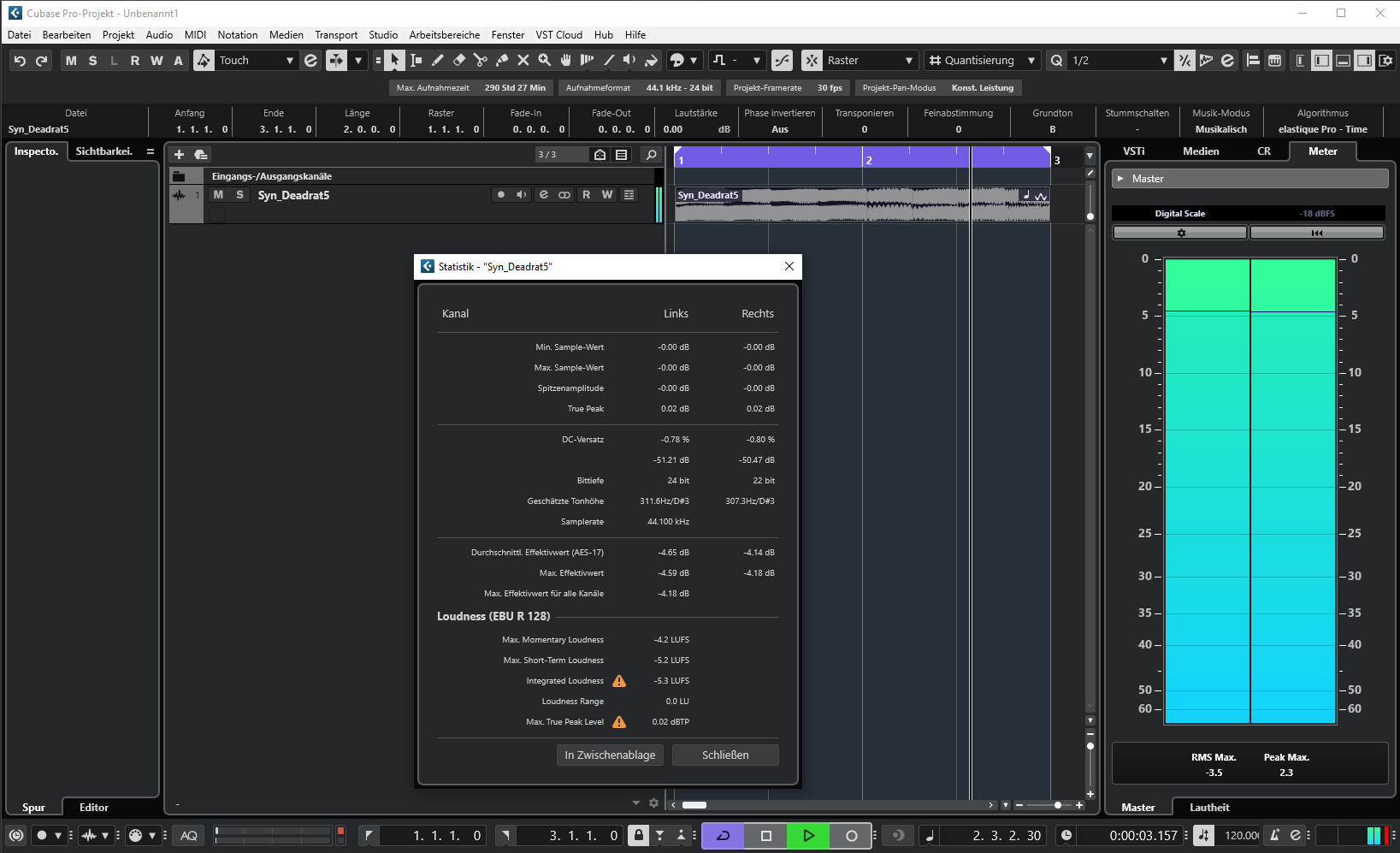Select the Draw pencil tool

[x=438, y=60]
